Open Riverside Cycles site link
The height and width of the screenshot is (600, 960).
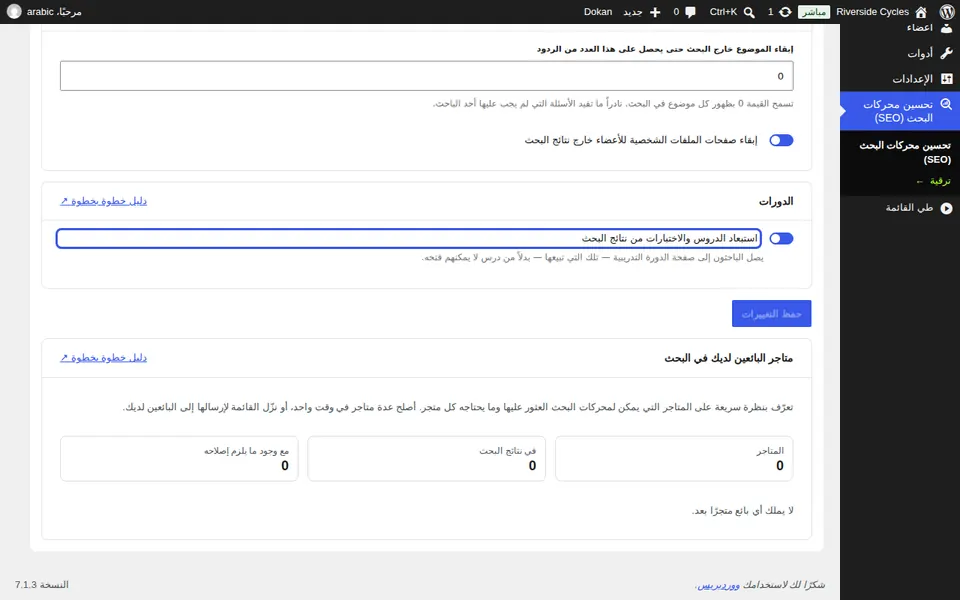pyautogui.click(x=872, y=12)
